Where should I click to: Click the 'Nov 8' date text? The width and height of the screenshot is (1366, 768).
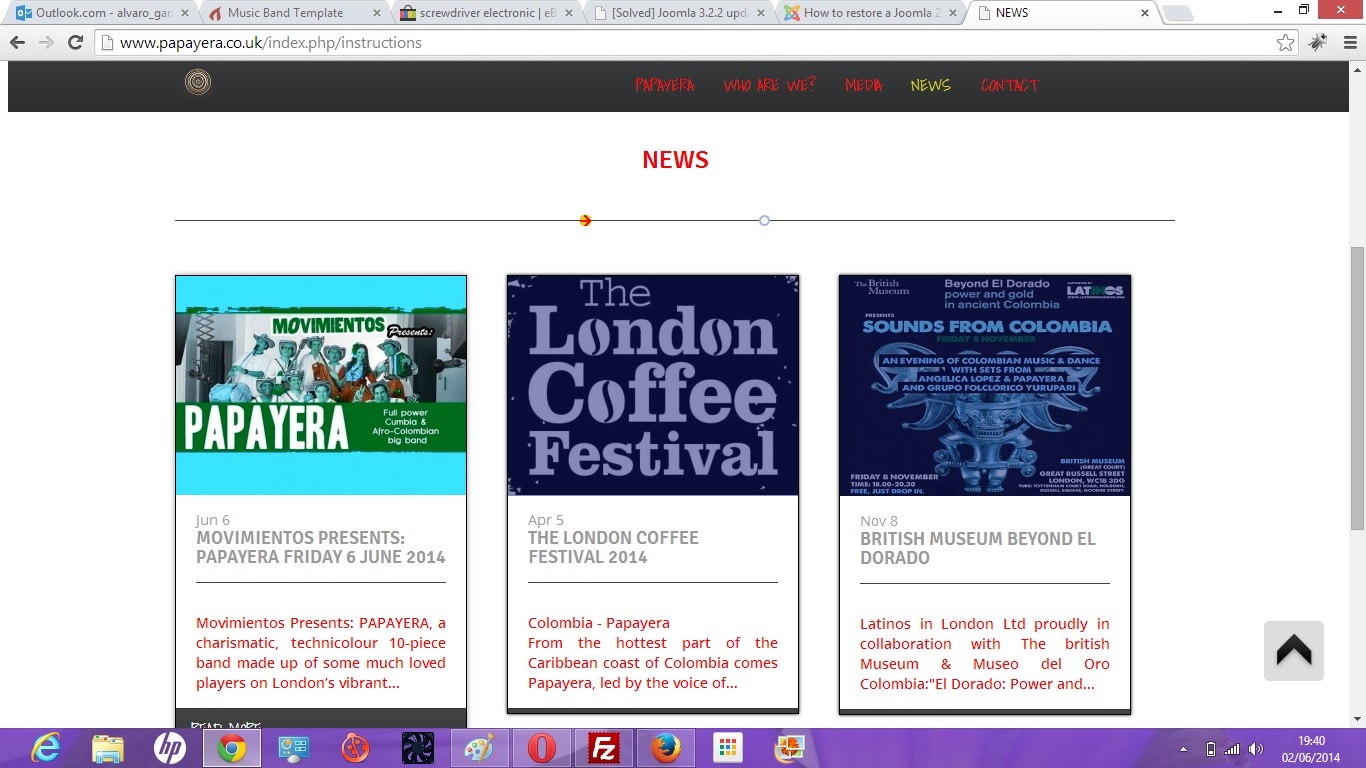pos(879,521)
